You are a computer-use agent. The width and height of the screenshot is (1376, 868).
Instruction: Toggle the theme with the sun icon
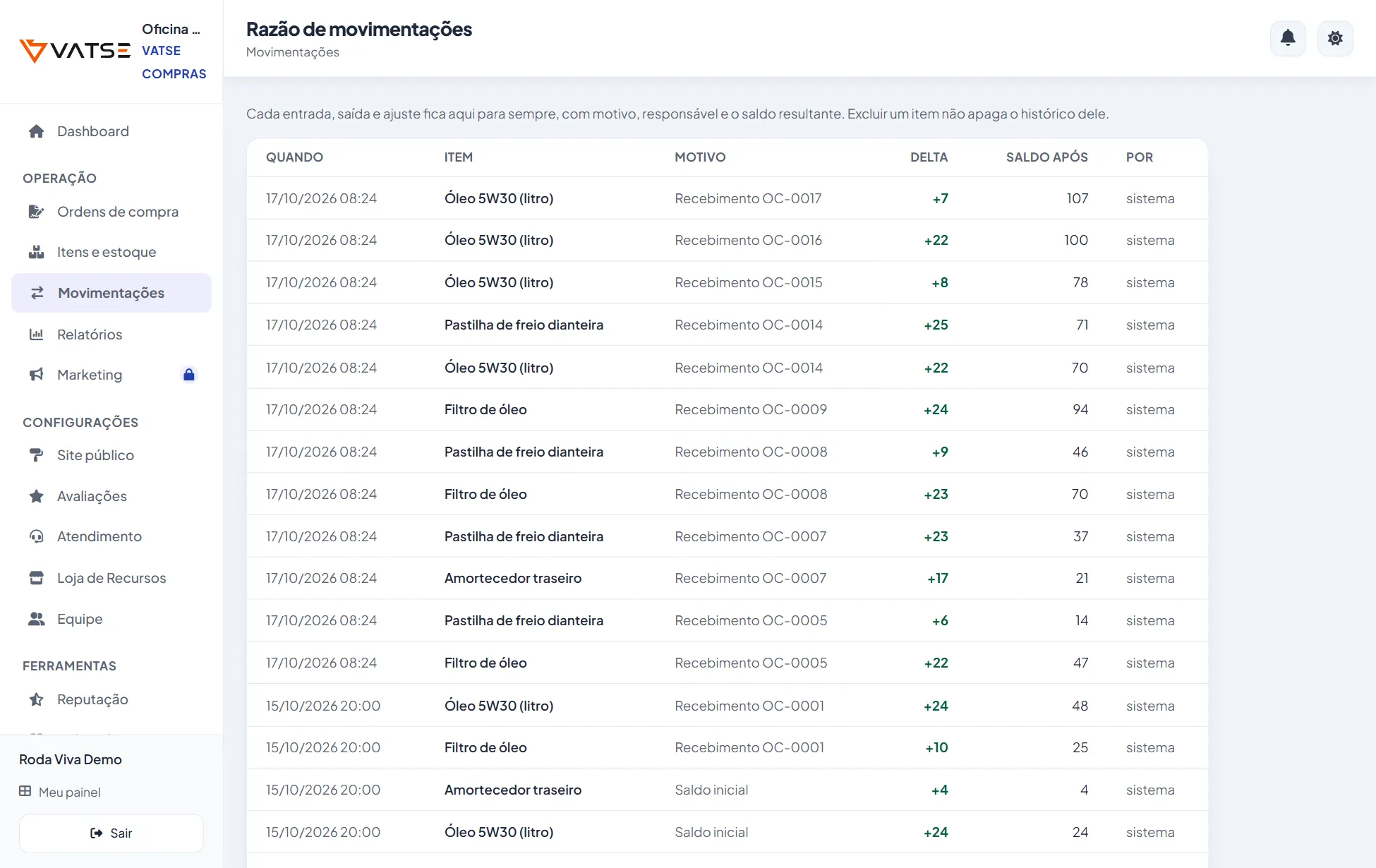(x=1335, y=38)
